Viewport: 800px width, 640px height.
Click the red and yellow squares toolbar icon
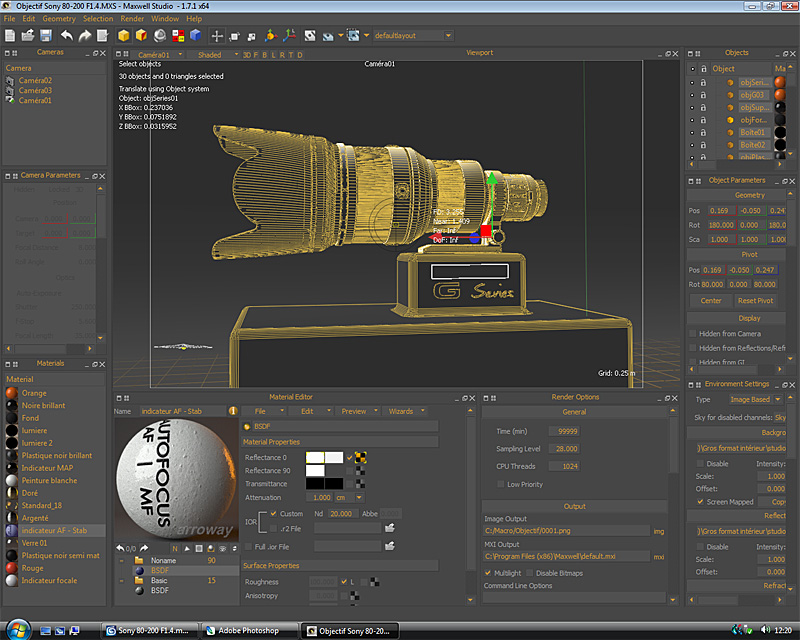point(178,35)
